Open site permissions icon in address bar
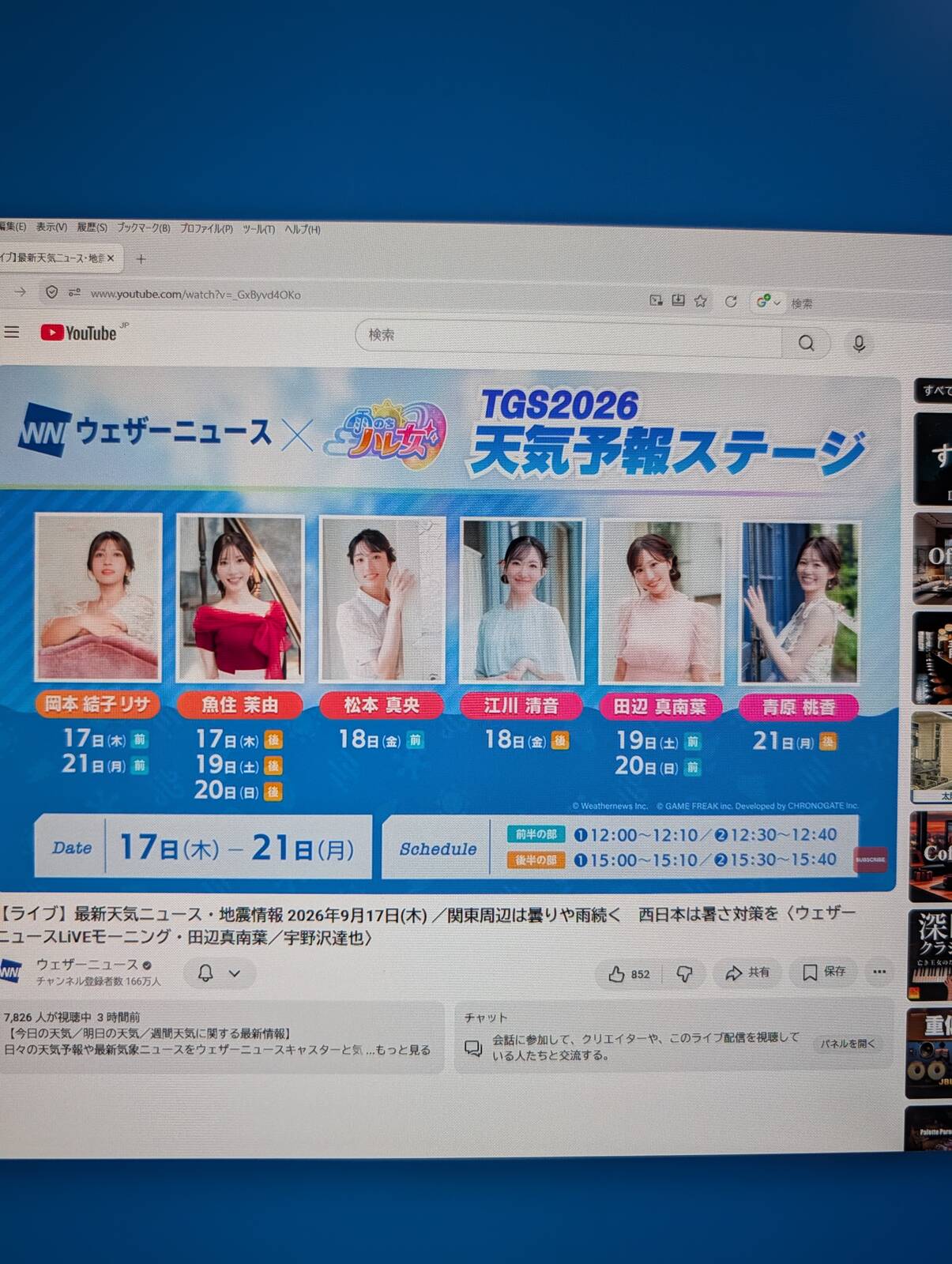The height and width of the screenshot is (1264, 952). click(74, 293)
